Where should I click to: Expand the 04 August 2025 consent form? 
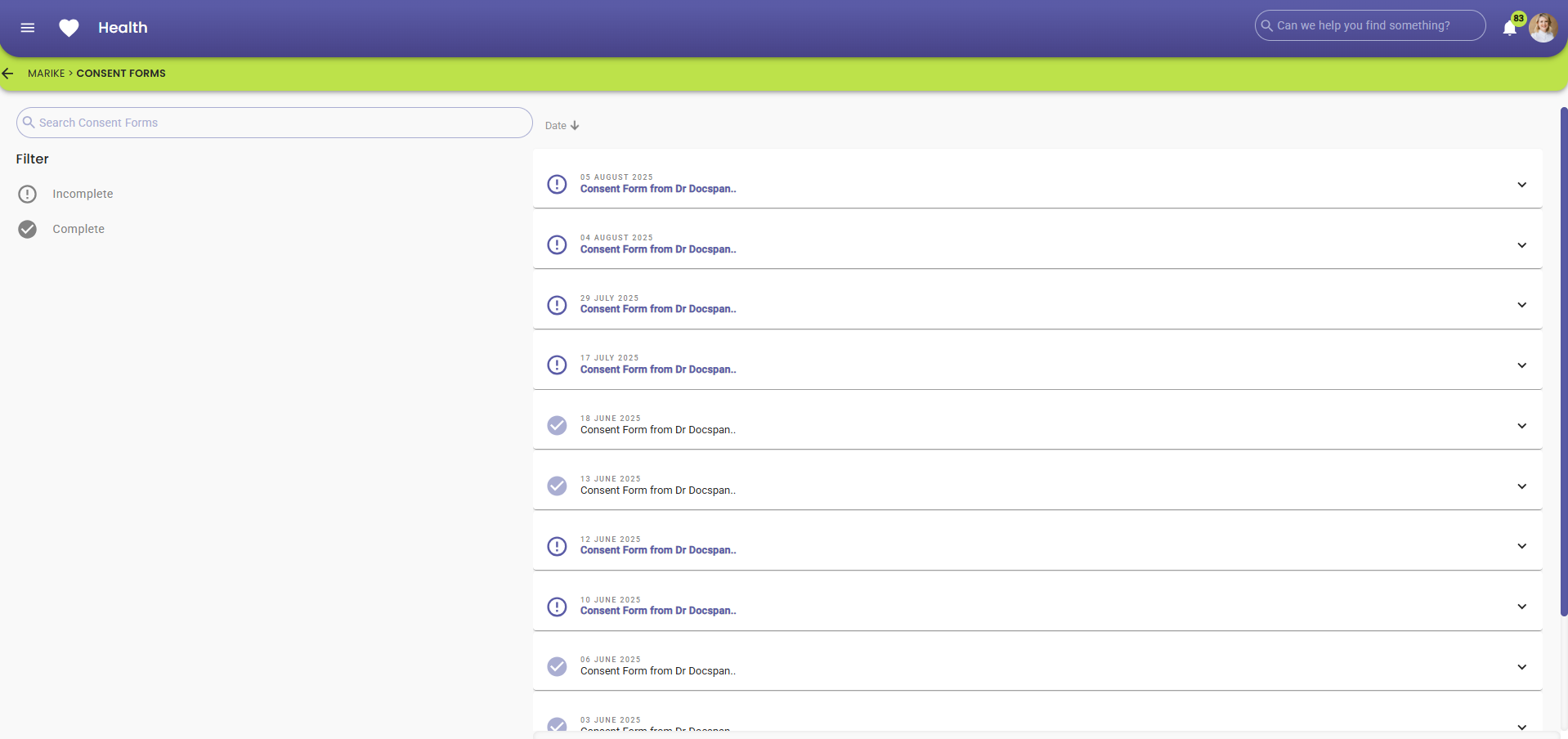[x=1521, y=245]
